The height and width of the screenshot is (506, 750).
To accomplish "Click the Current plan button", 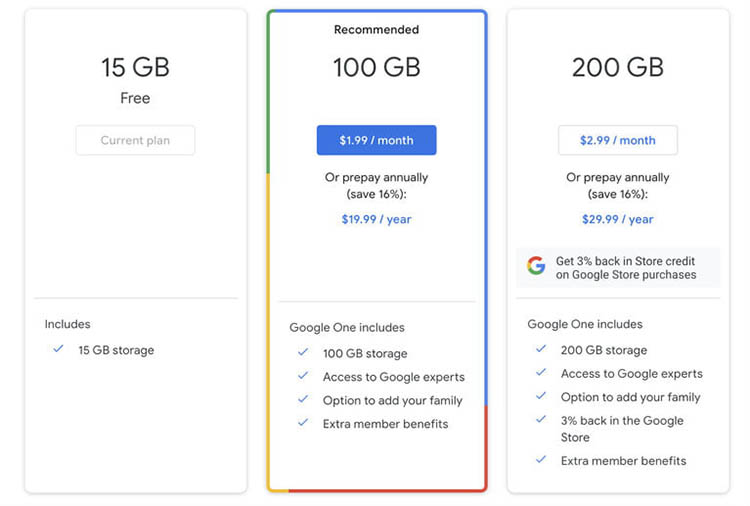I will (x=135, y=140).
